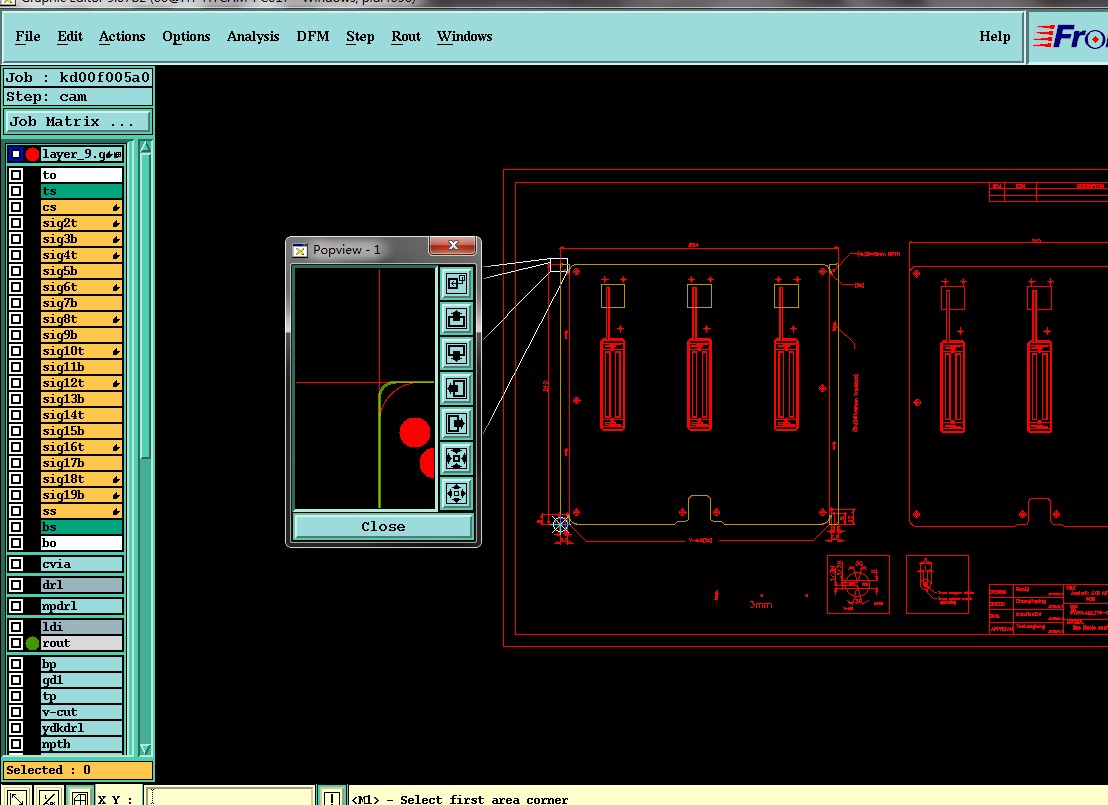The width and height of the screenshot is (1108, 805).
Task: Select the sig19b layer row
Action: pos(81,495)
